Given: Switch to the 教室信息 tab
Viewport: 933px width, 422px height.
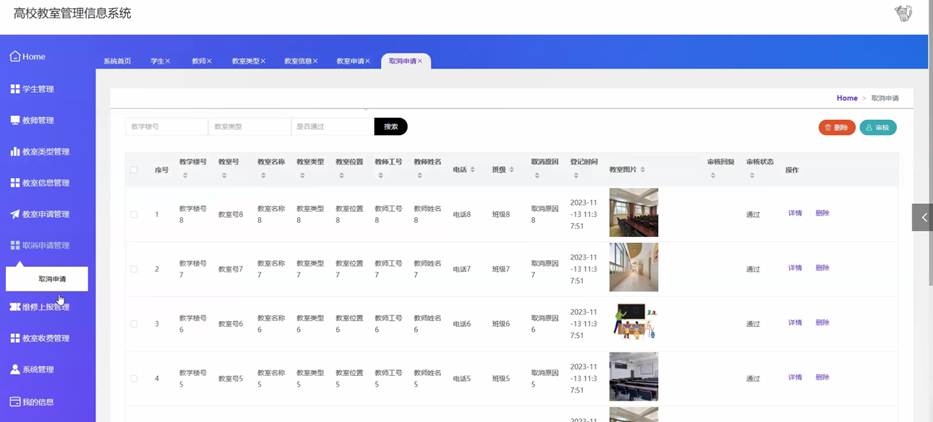Looking at the screenshot, I should 298,61.
